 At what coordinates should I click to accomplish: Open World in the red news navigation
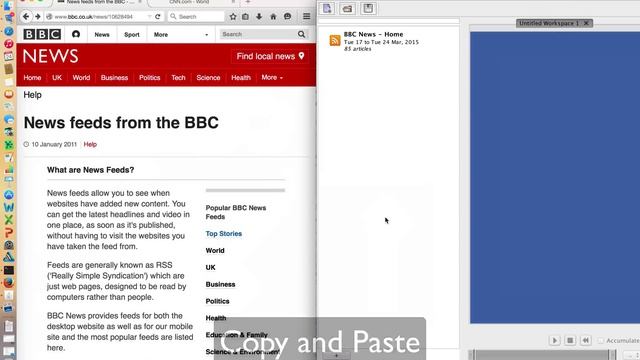coord(81,78)
